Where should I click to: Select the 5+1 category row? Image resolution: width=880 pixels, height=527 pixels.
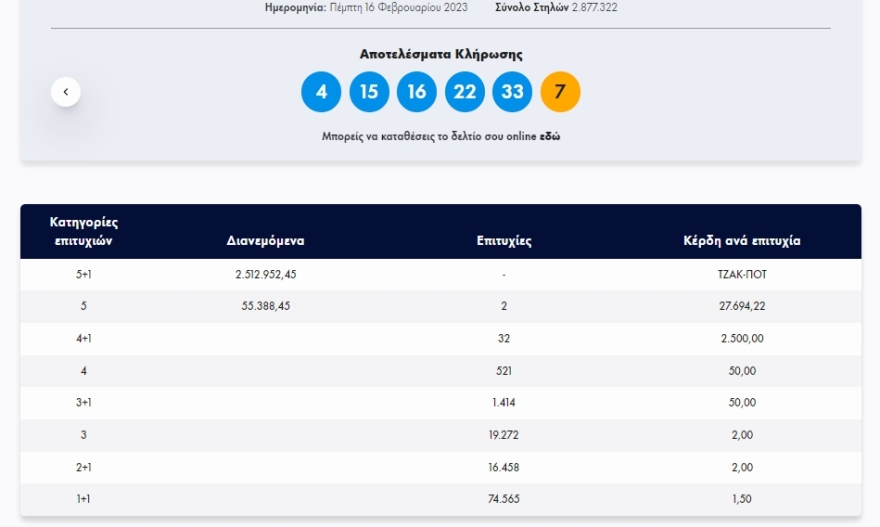click(x=84, y=274)
